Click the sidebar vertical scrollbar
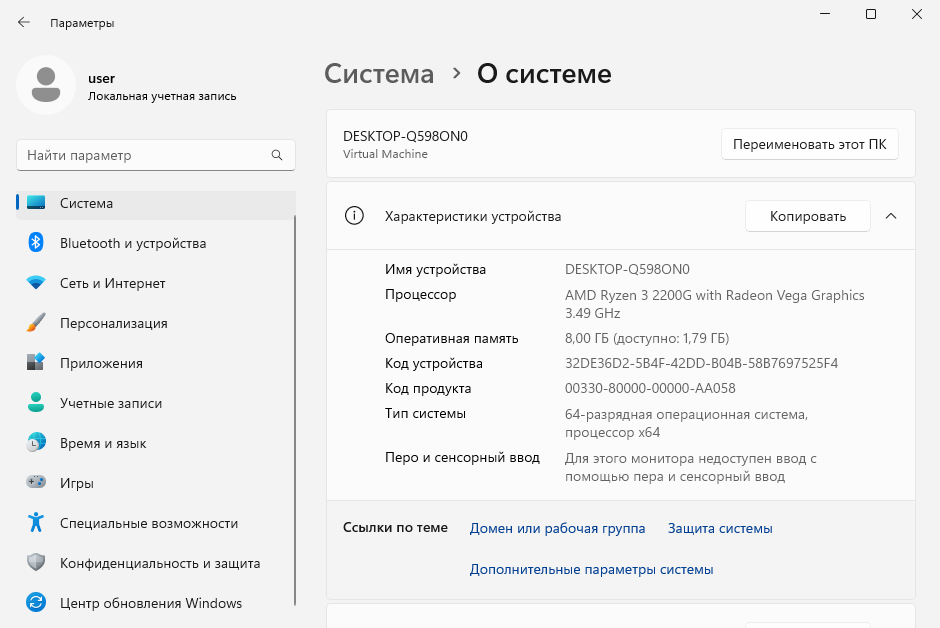The height and width of the screenshot is (628, 940). pyautogui.click(x=295, y=410)
